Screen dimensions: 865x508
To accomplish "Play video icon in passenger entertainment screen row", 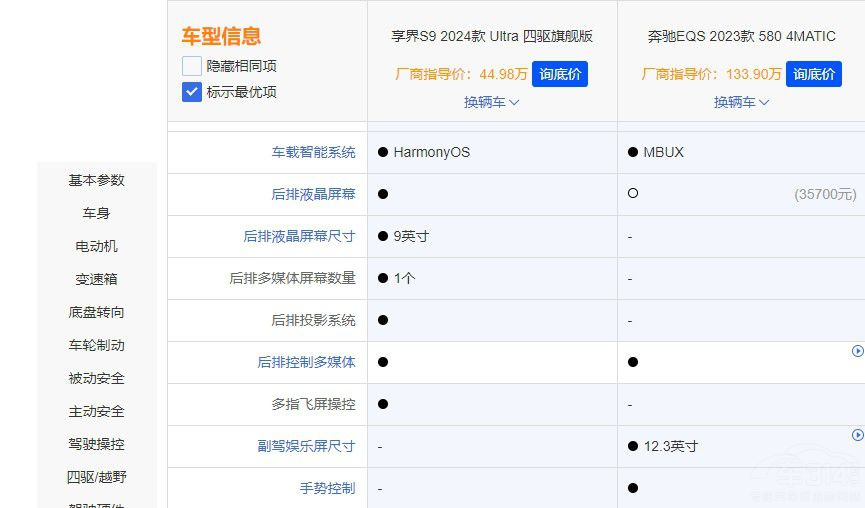I will coord(857,435).
